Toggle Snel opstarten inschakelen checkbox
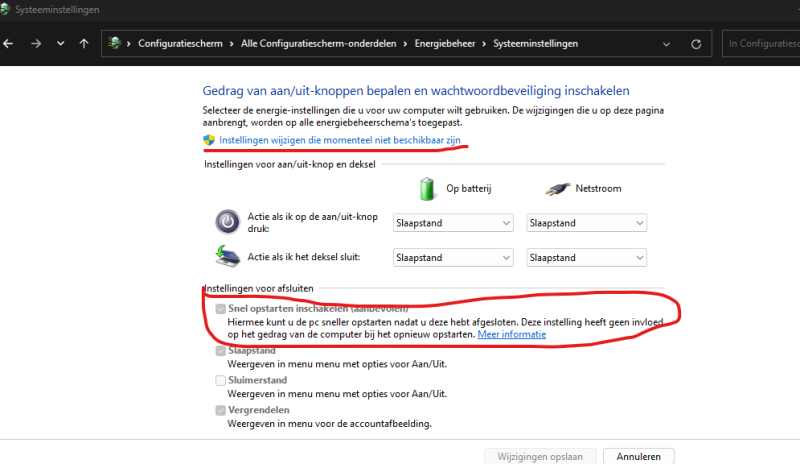Viewport: 800px width, 464px height. 220,308
